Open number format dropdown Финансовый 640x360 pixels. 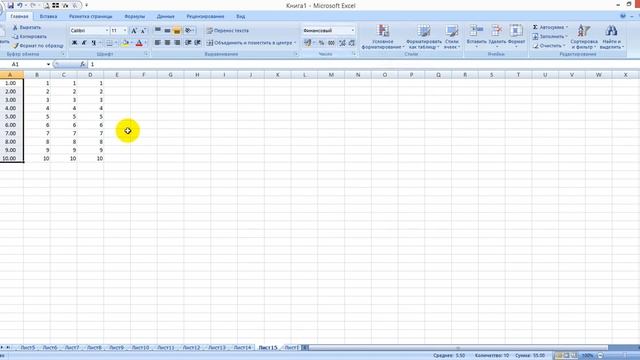(x=353, y=31)
